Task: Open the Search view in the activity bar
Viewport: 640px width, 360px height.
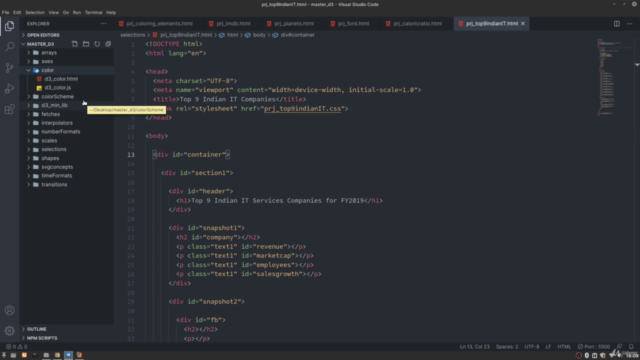Action: point(9,47)
